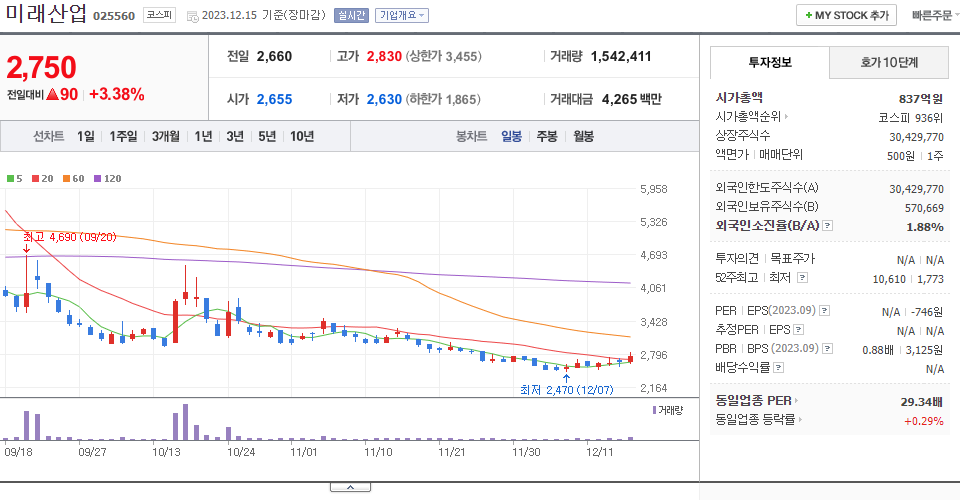The image size is (960, 500).
Task: Select the 3개월 line chart period
Action: click(x=166, y=136)
